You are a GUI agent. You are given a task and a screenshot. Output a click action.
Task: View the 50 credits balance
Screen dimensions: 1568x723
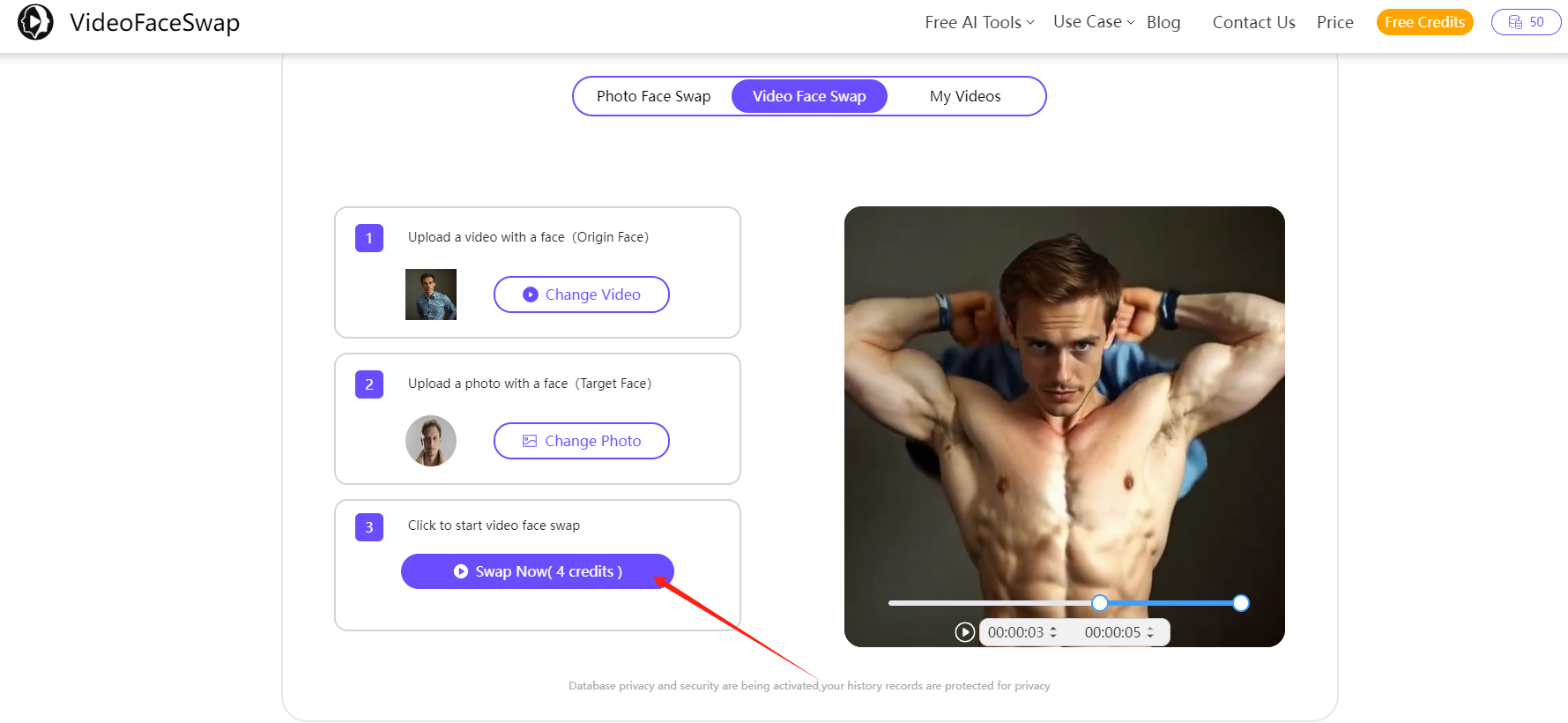tap(1526, 22)
